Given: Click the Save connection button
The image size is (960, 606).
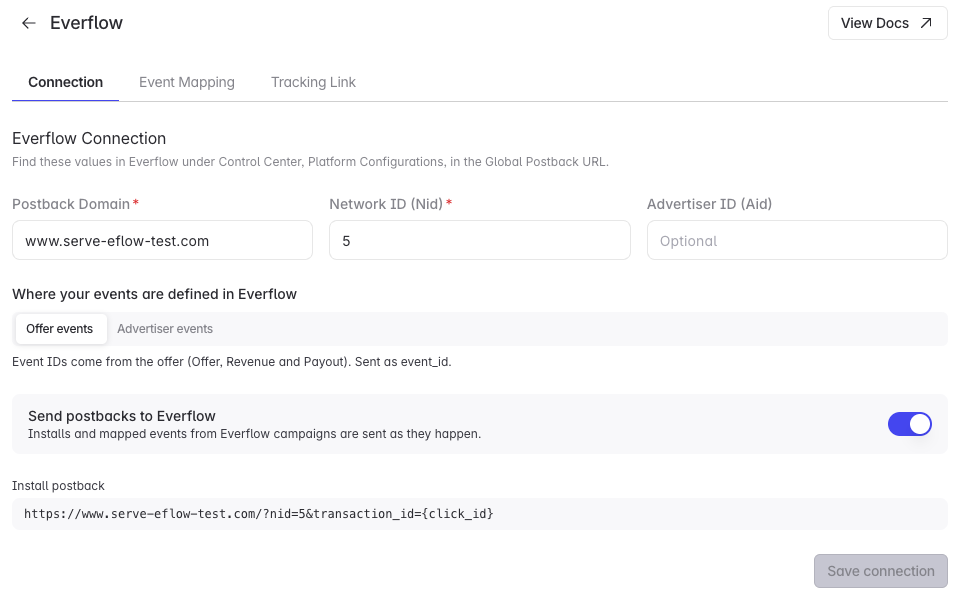Looking at the screenshot, I should coord(880,571).
